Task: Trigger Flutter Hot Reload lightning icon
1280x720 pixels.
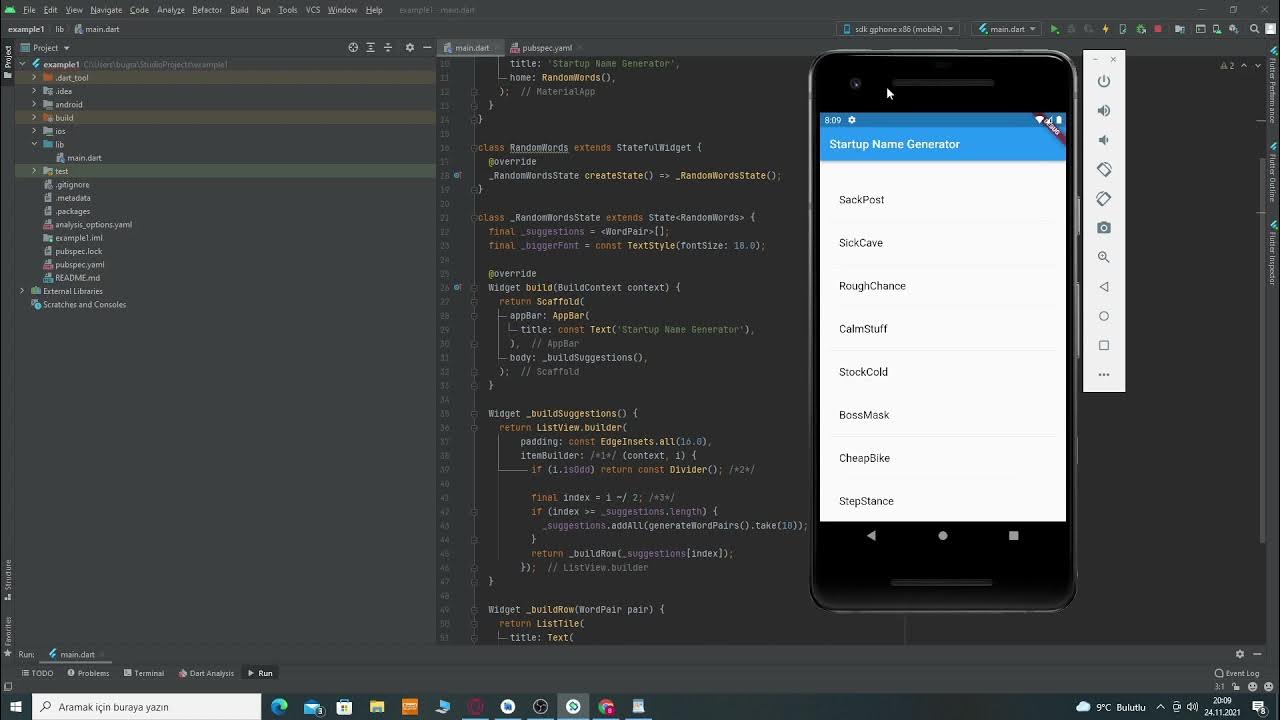Action: pyautogui.click(x=1107, y=29)
